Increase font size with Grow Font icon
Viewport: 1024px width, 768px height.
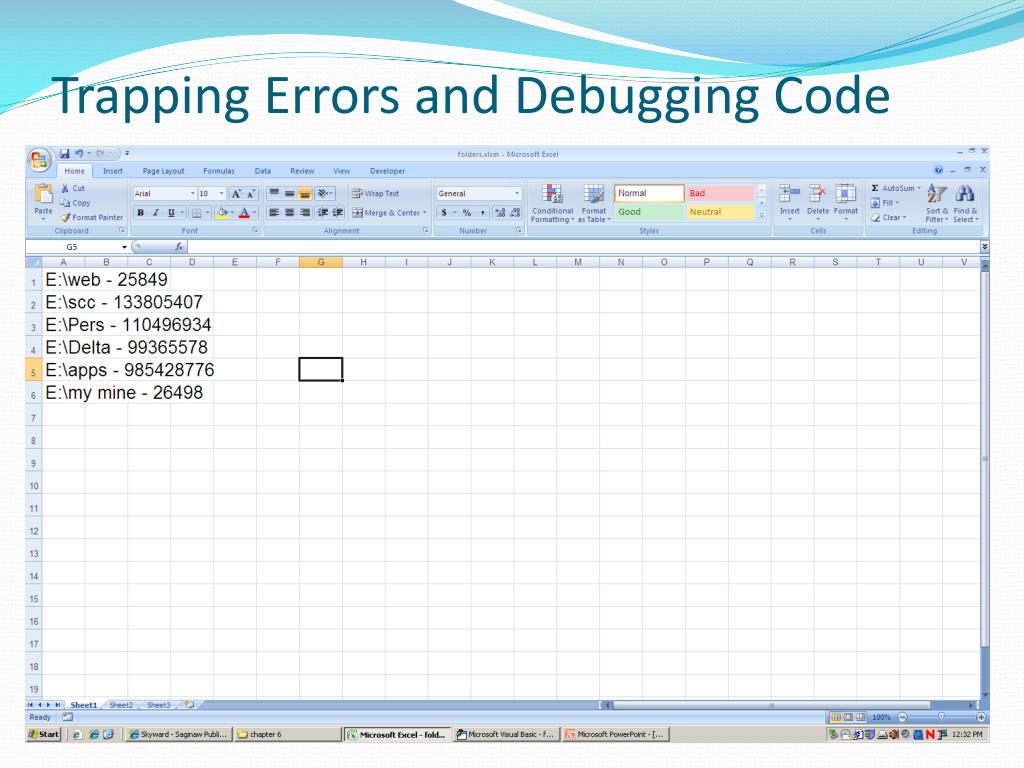pyautogui.click(x=236, y=194)
